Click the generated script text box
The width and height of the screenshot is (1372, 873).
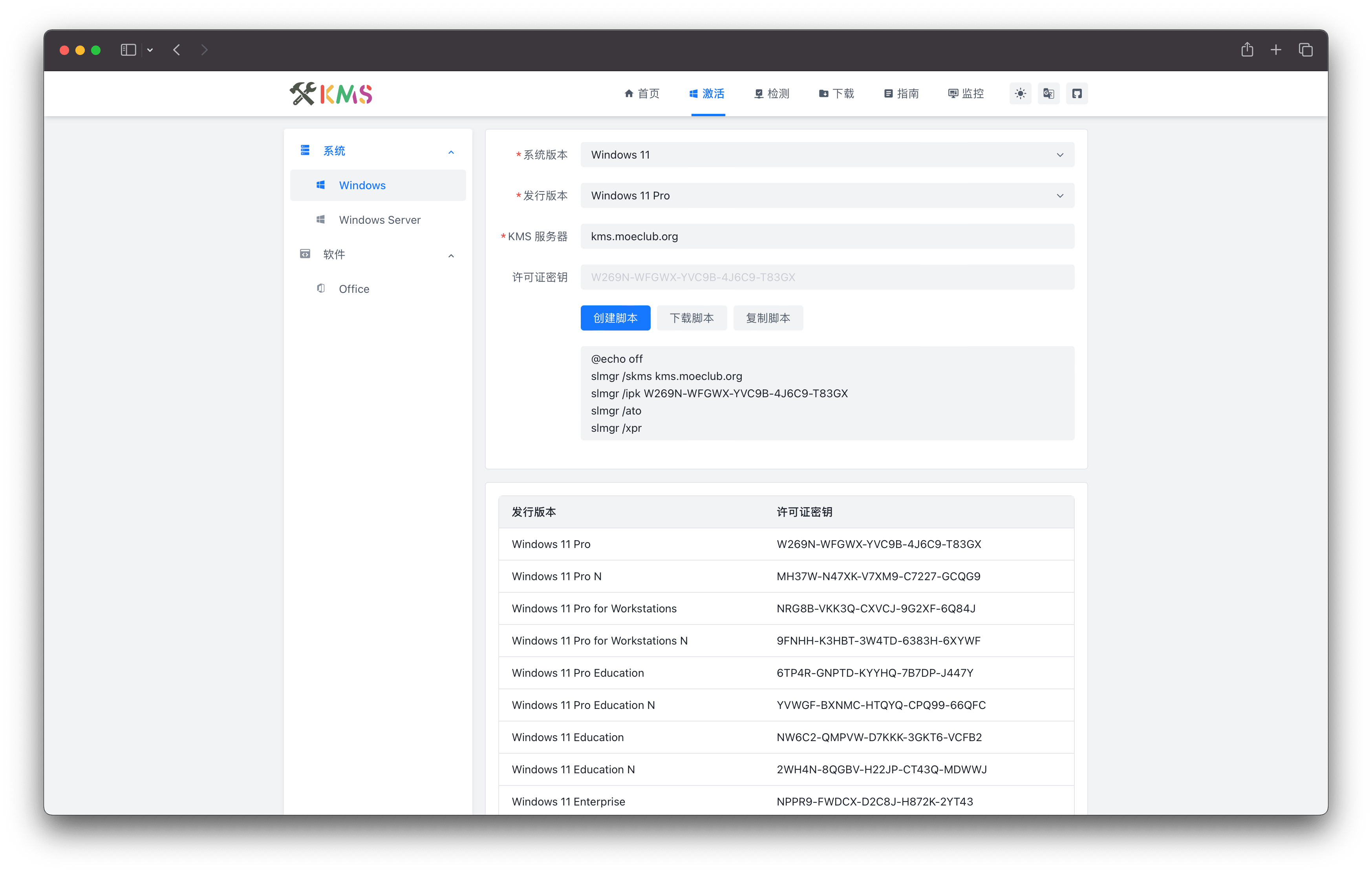coord(827,393)
